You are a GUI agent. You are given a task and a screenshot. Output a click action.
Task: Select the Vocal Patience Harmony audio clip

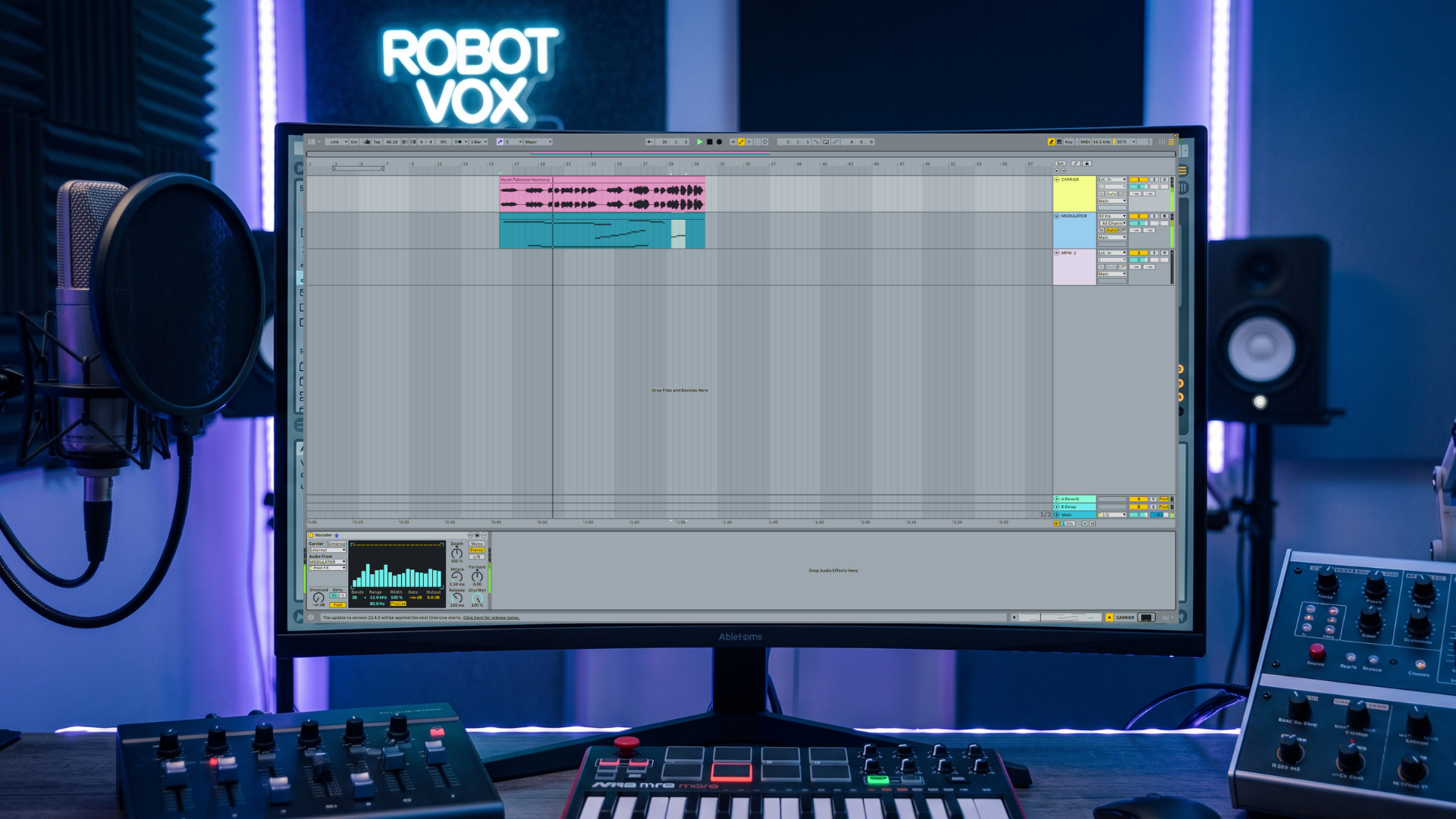(x=602, y=195)
